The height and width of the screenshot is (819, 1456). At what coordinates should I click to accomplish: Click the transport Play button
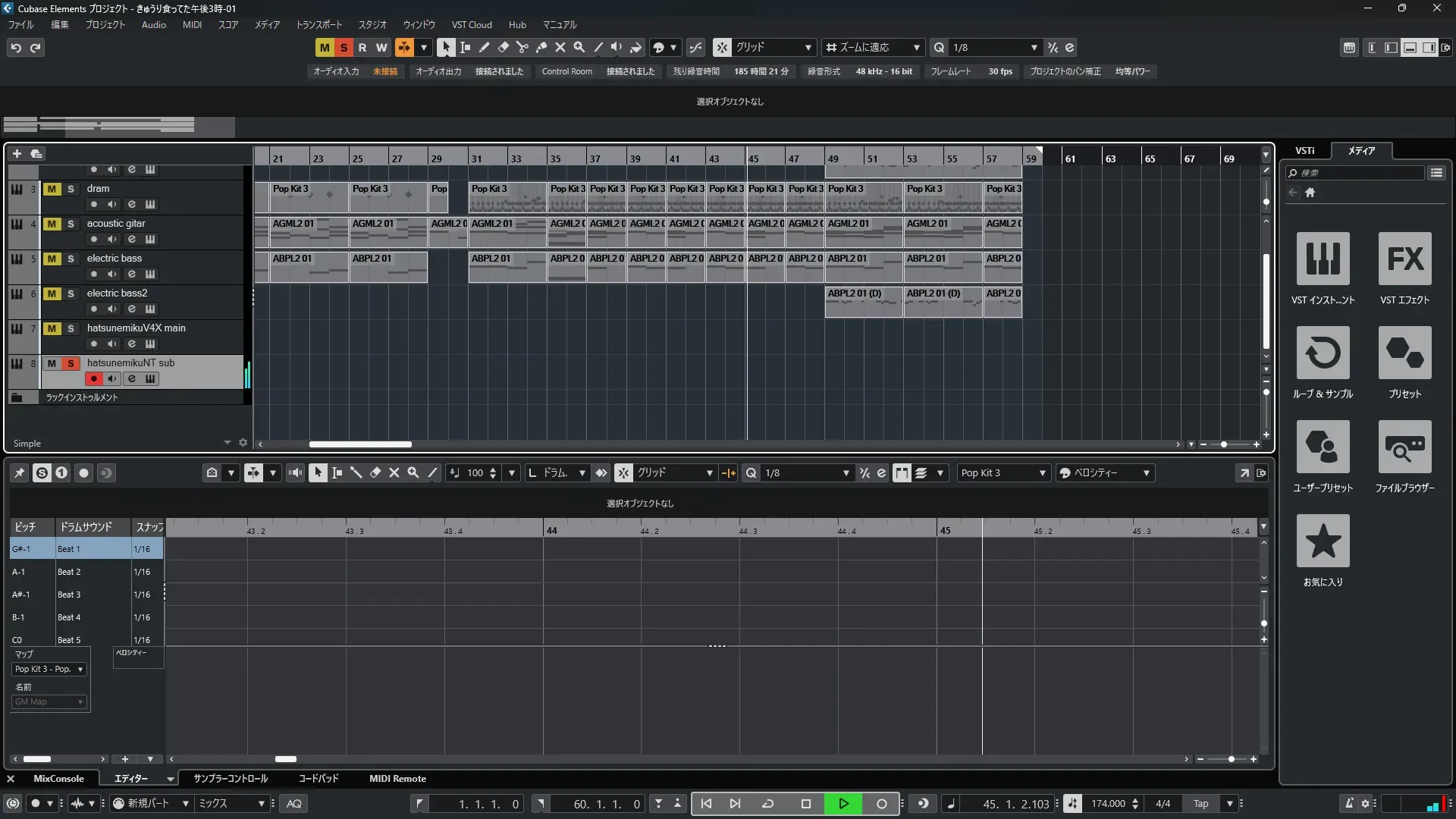coord(843,803)
